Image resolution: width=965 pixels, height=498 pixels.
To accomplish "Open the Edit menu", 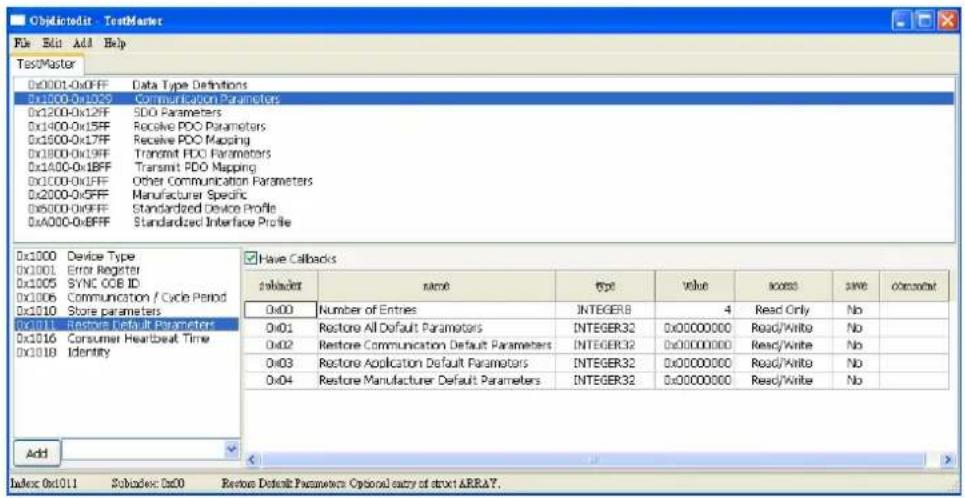I will 53,43.
